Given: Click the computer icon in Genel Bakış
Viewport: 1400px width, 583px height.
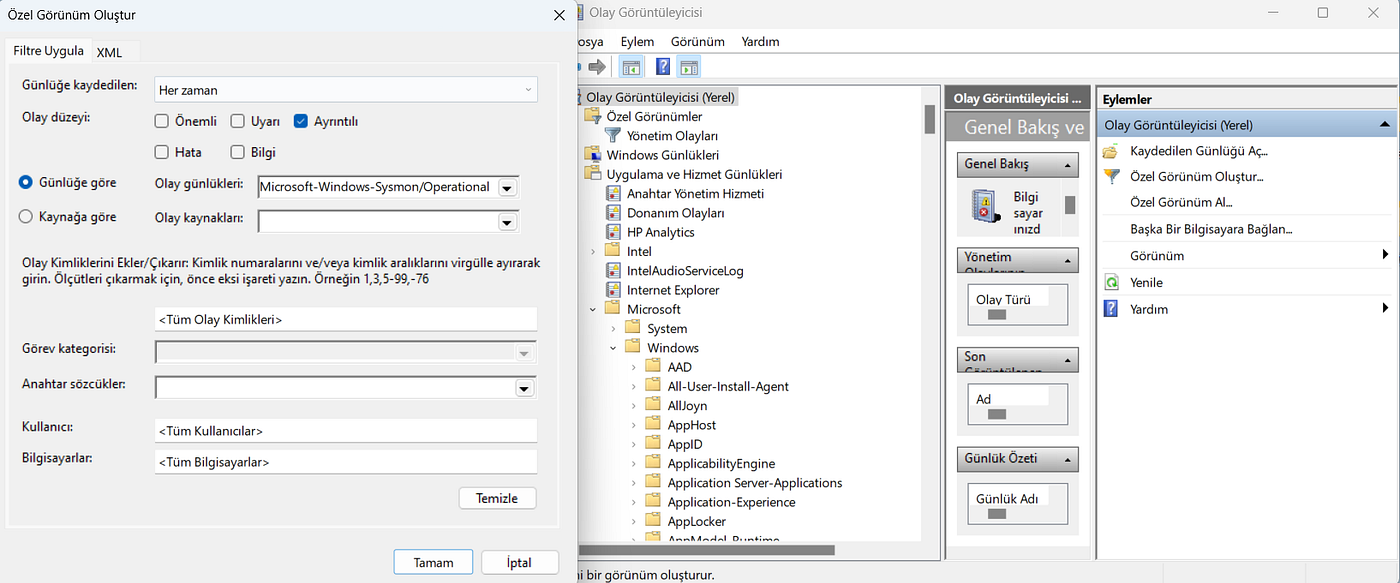Looking at the screenshot, I should point(986,206).
